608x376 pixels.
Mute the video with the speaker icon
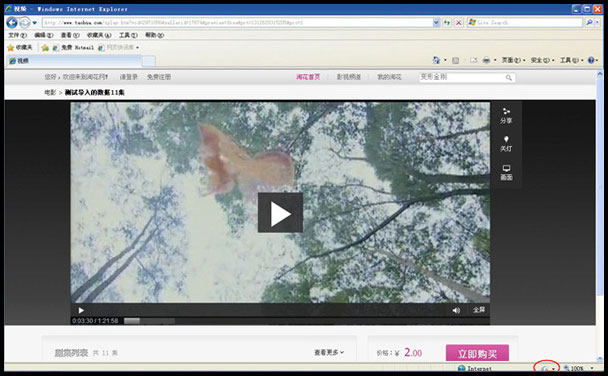click(x=456, y=310)
